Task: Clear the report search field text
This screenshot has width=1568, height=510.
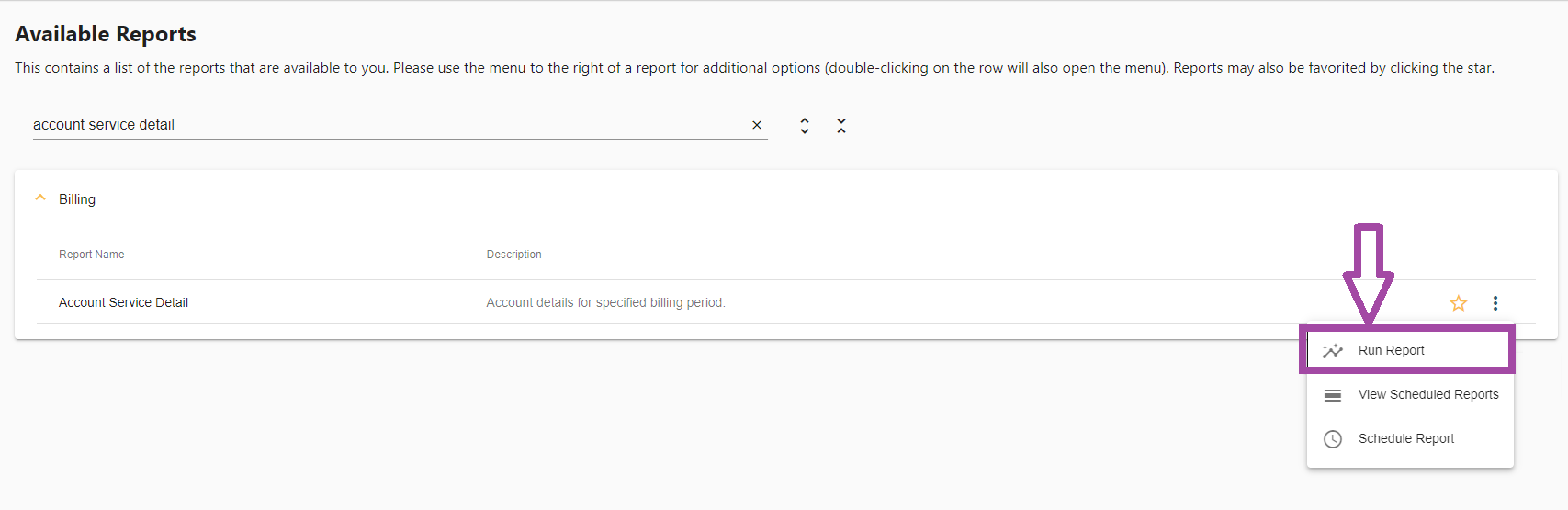Action: click(x=757, y=125)
